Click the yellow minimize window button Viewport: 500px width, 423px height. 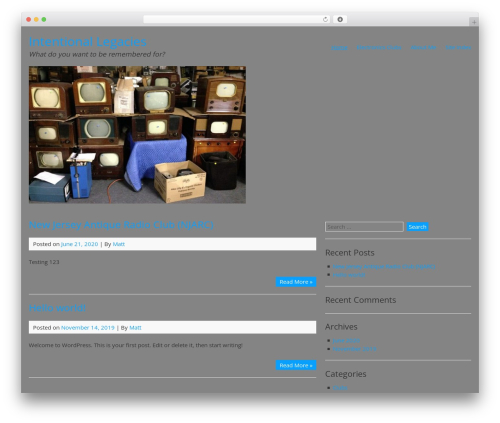pos(36,20)
